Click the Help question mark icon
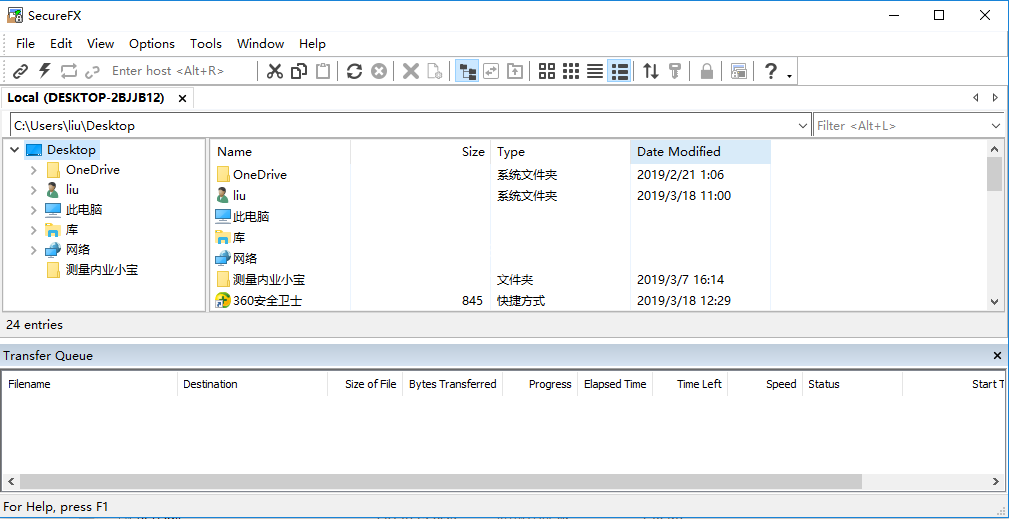 click(770, 71)
